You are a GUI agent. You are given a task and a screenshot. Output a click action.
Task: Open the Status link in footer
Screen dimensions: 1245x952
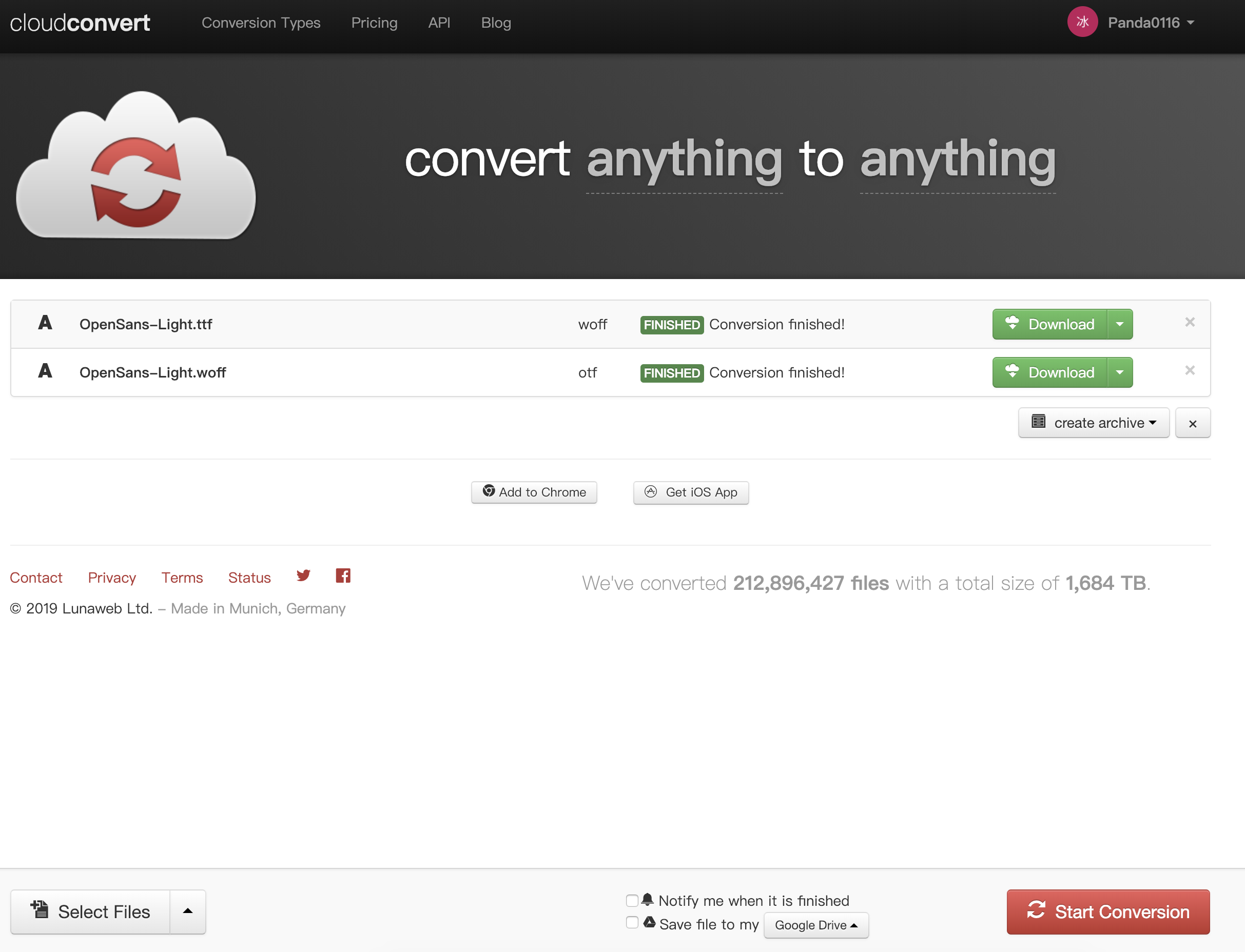click(x=249, y=578)
